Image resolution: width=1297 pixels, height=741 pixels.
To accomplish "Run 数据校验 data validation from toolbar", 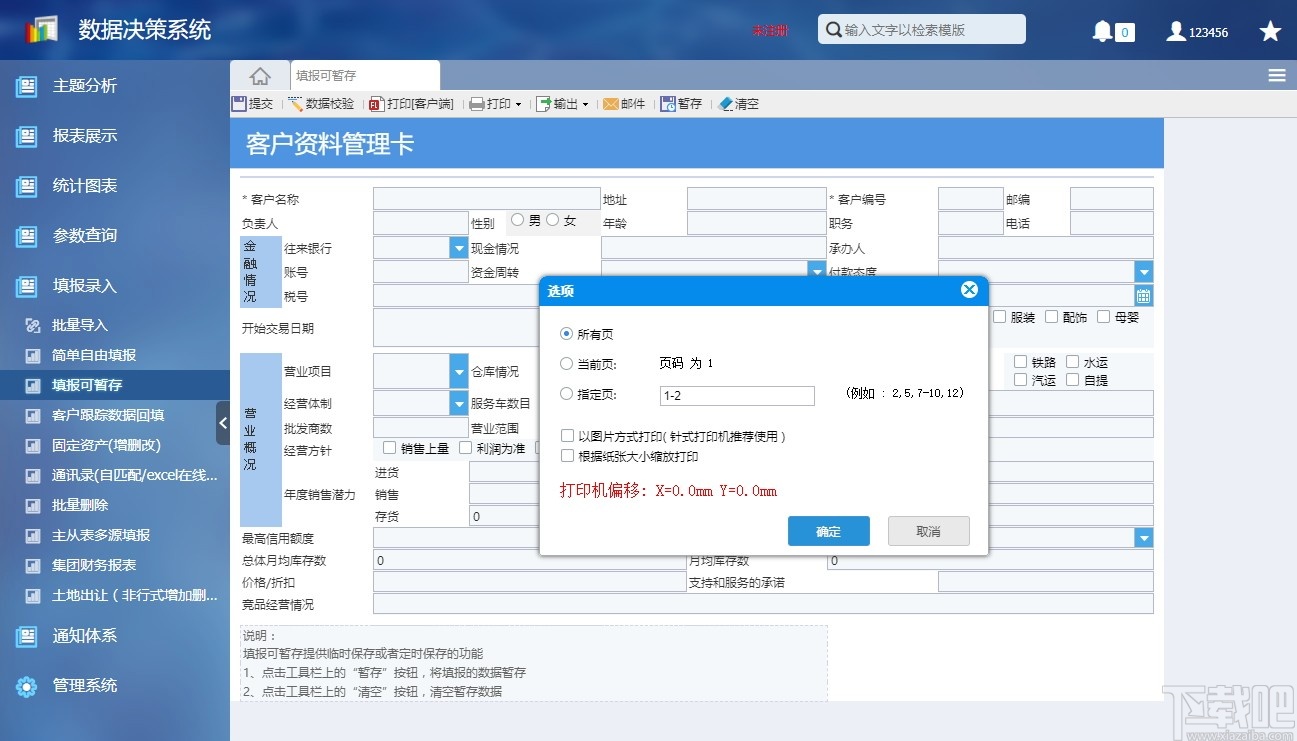I will pyautogui.click(x=320, y=102).
